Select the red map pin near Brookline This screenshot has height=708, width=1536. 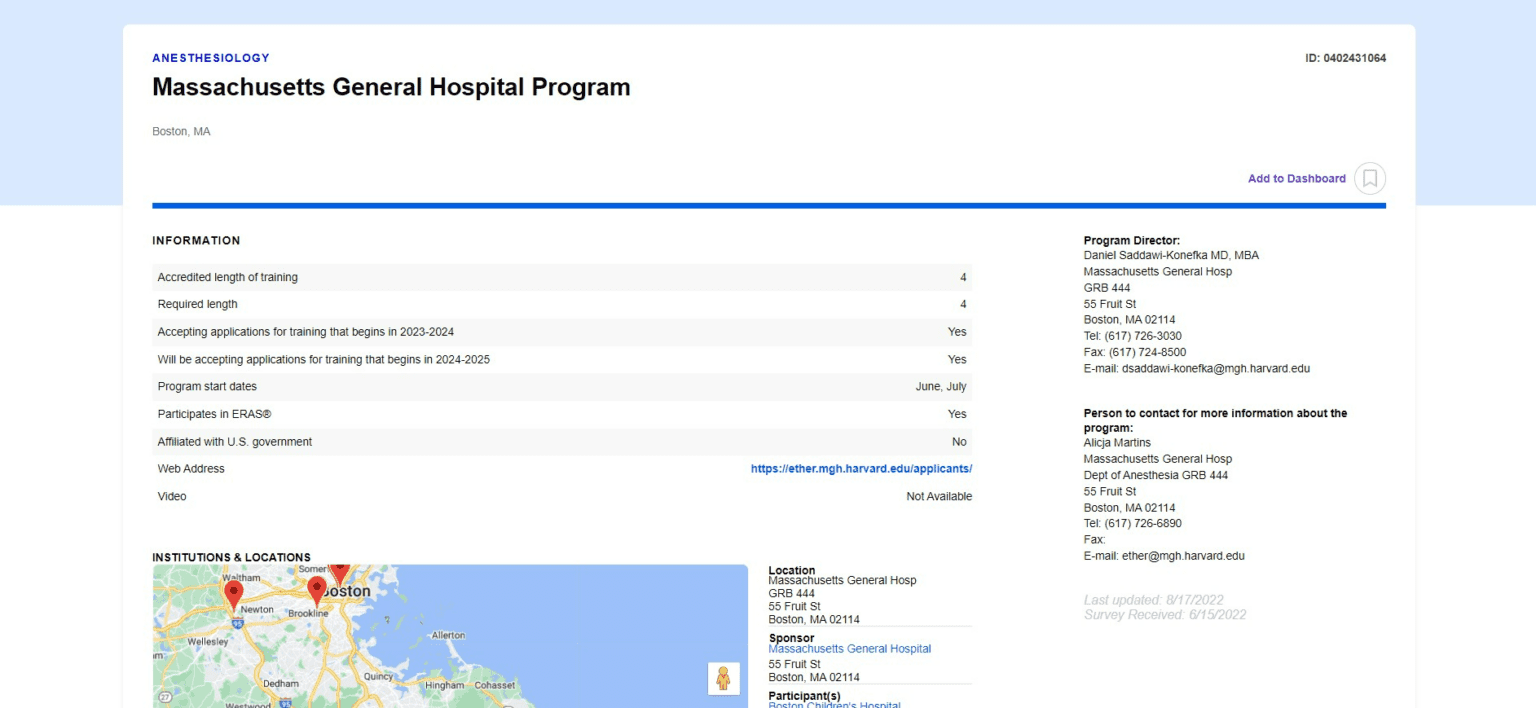click(x=316, y=590)
